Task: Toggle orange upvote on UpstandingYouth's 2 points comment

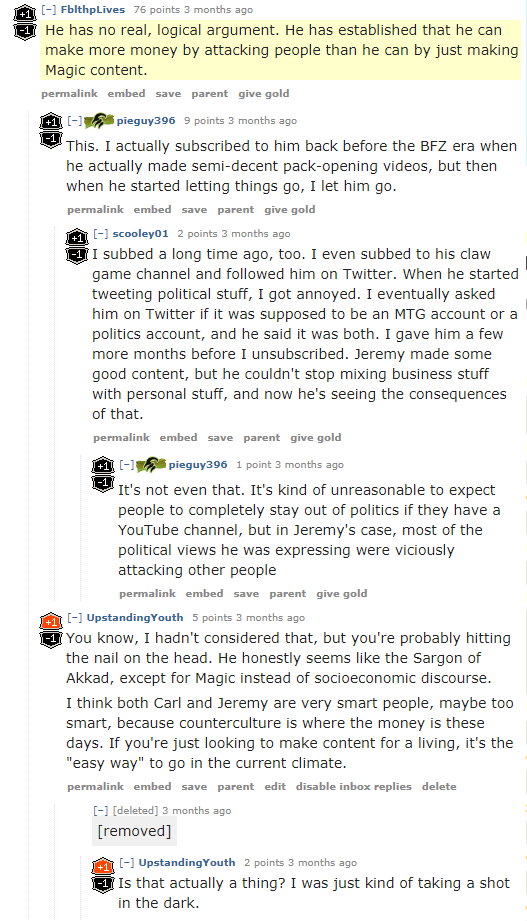Action: point(102,866)
